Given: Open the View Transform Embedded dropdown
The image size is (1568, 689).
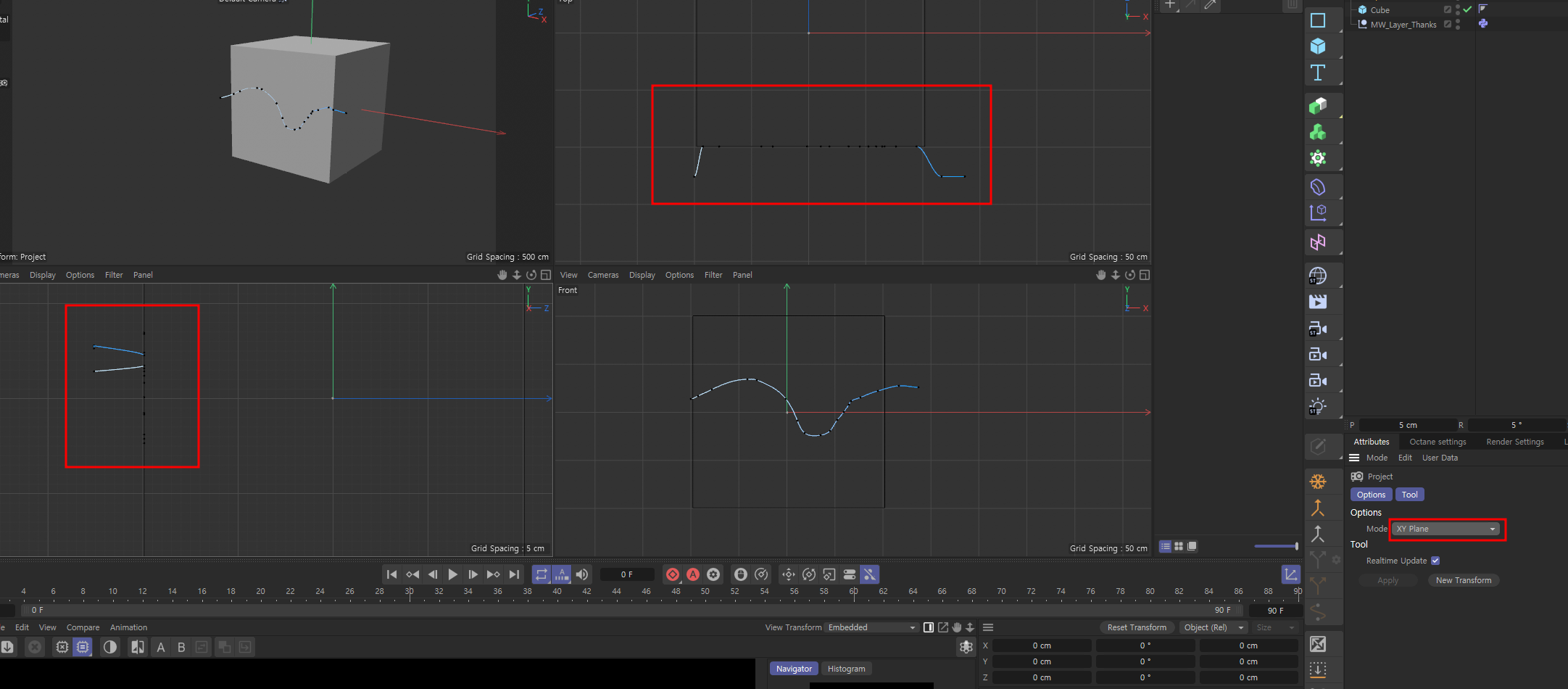Looking at the screenshot, I should (x=872, y=627).
